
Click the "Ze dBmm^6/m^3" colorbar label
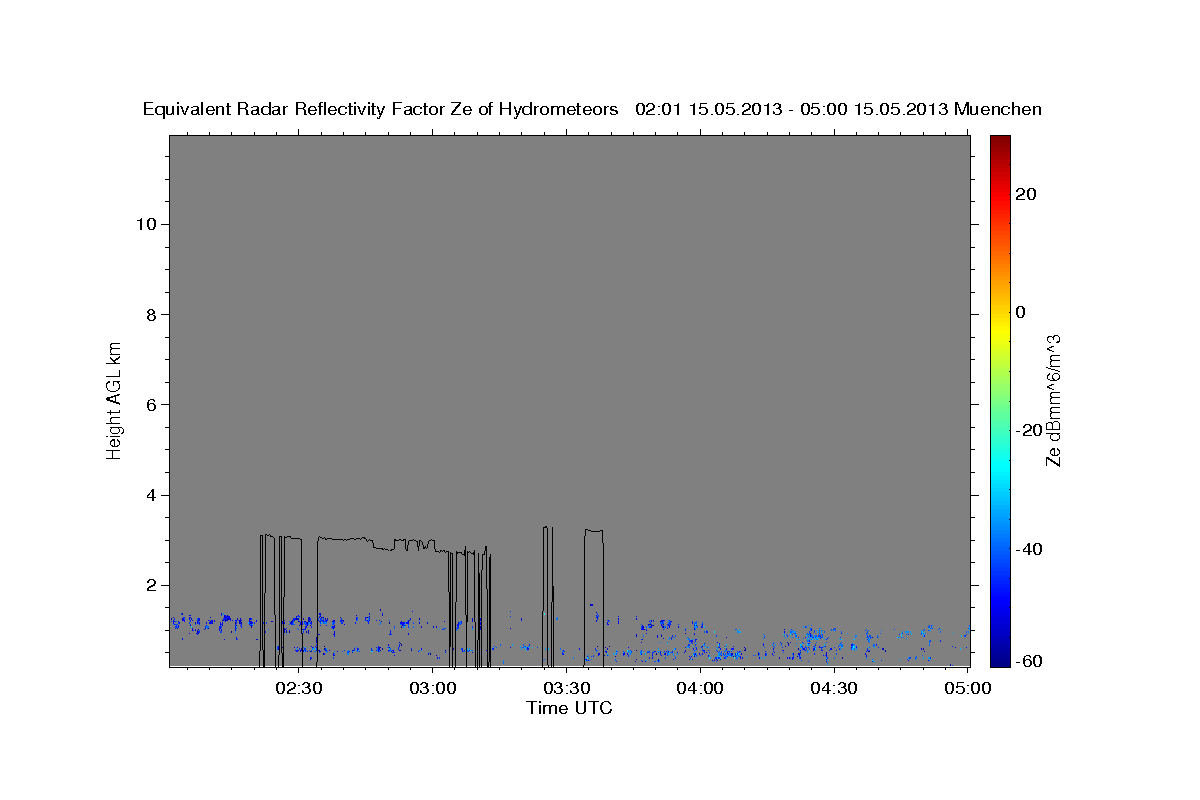pyautogui.click(x=1053, y=400)
